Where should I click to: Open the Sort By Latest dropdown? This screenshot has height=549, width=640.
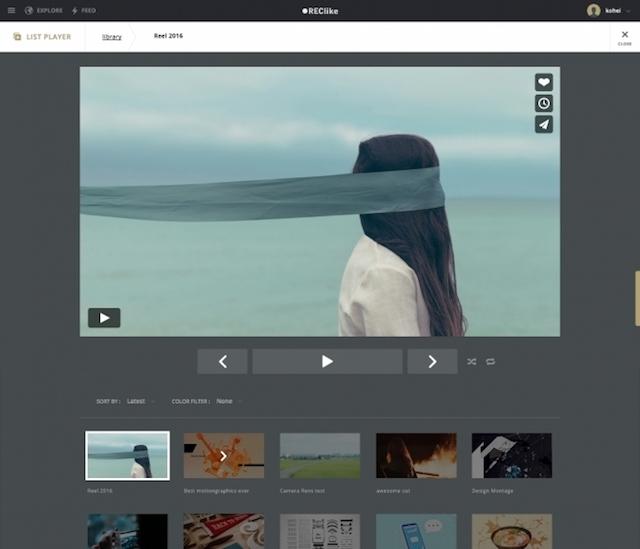[137, 401]
